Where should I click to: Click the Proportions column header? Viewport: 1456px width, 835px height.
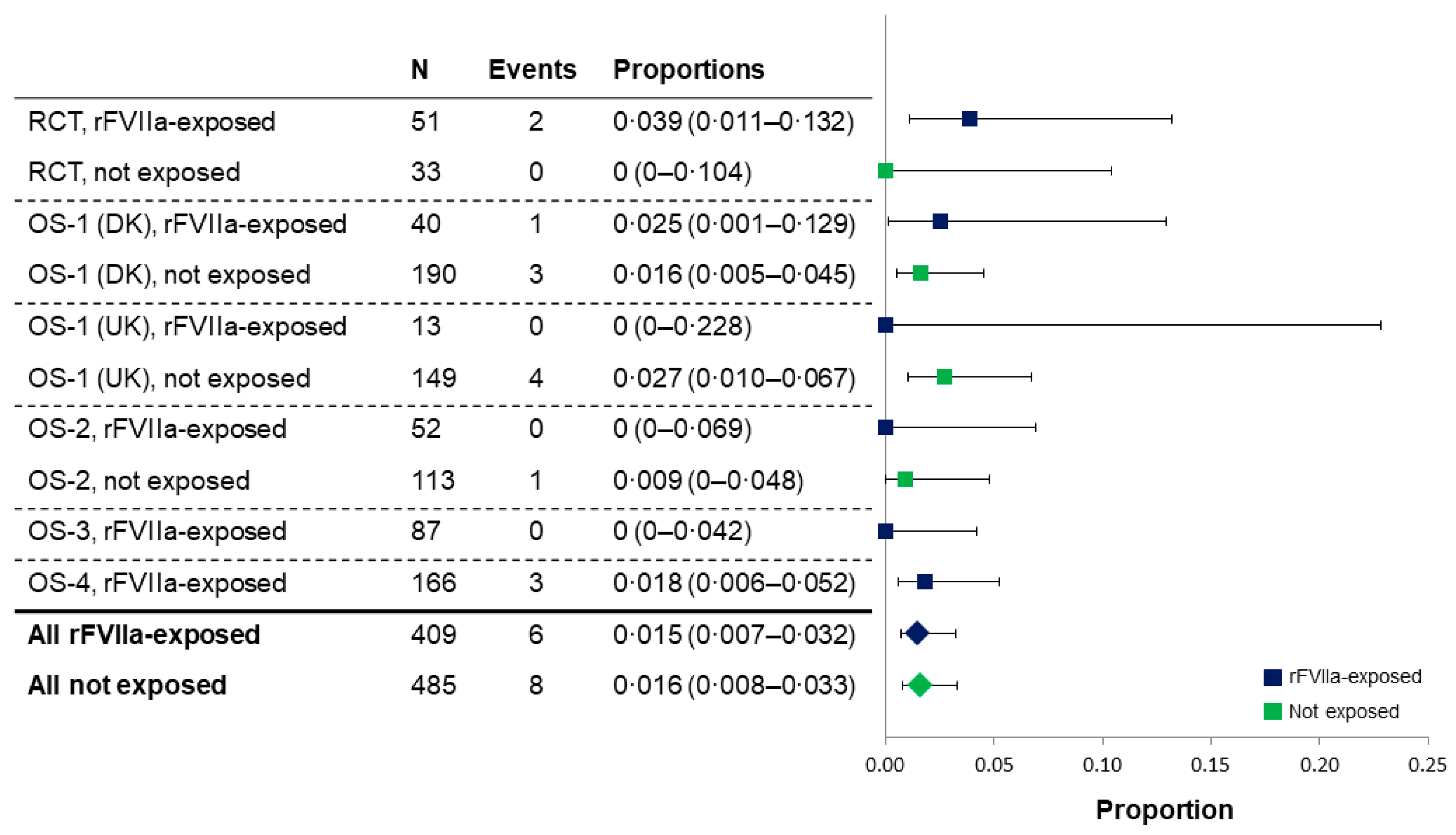pyautogui.click(x=689, y=69)
